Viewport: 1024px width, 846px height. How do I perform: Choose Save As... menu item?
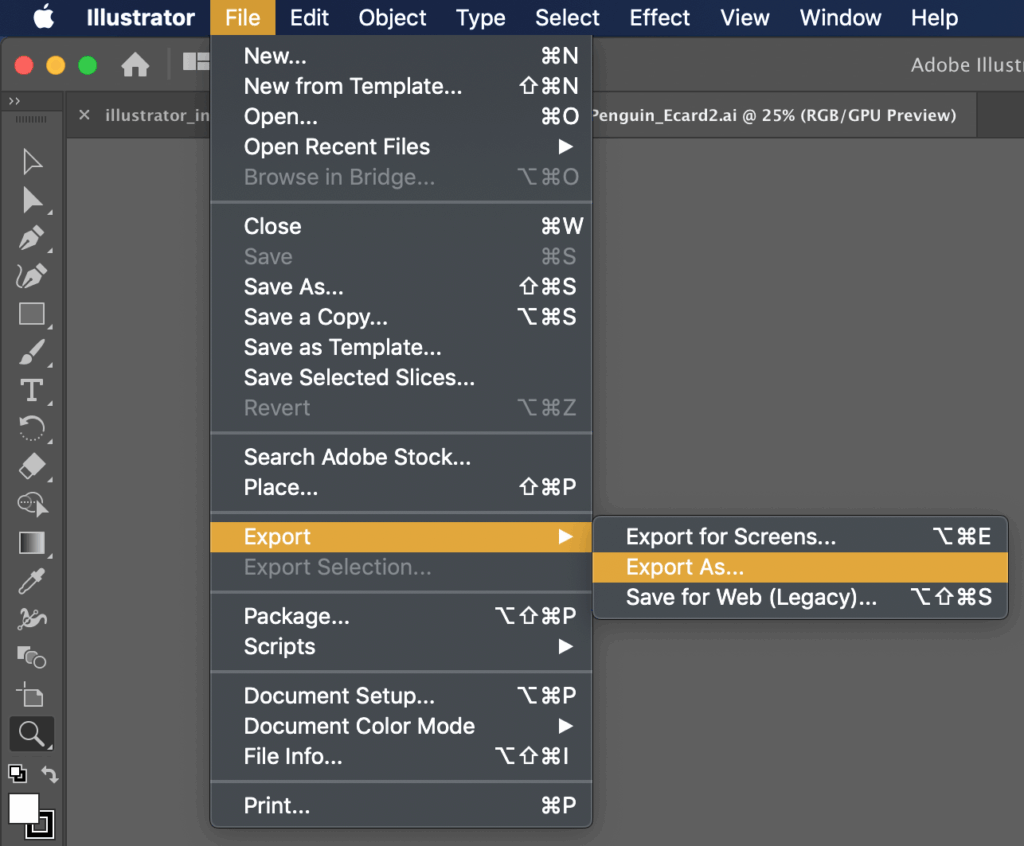[401, 287]
